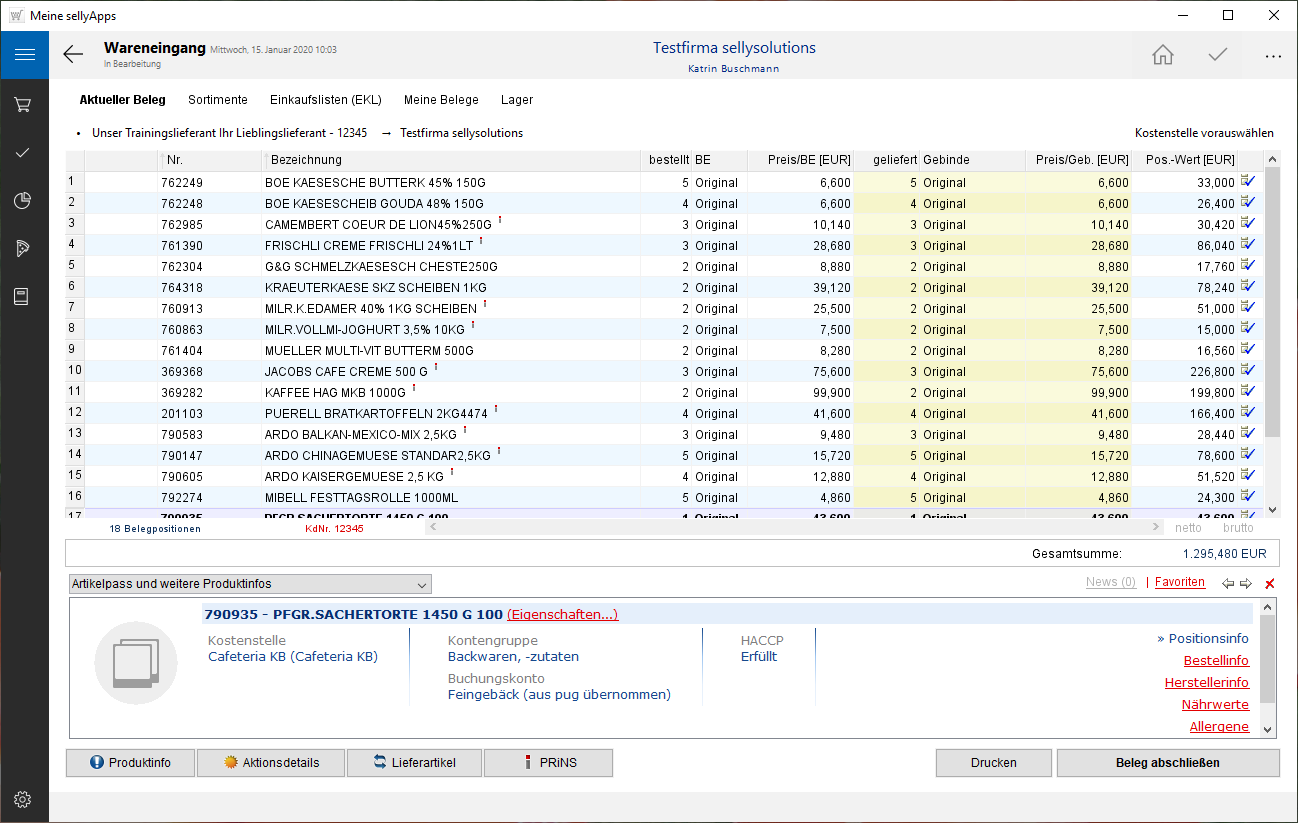This screenshot has height=823, width=1298.
Task: Sort table by the Bezeichnung column header
Action: [x=306, y=160]
